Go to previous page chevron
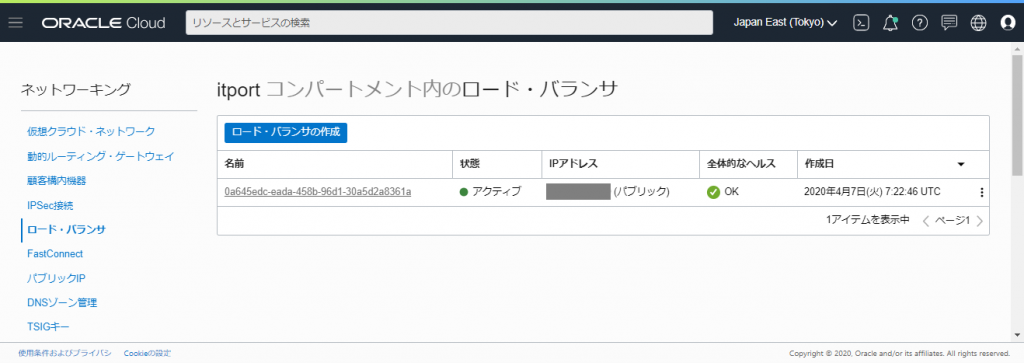The width and height of the screenshot is (1024, 363). coord(925,221)
